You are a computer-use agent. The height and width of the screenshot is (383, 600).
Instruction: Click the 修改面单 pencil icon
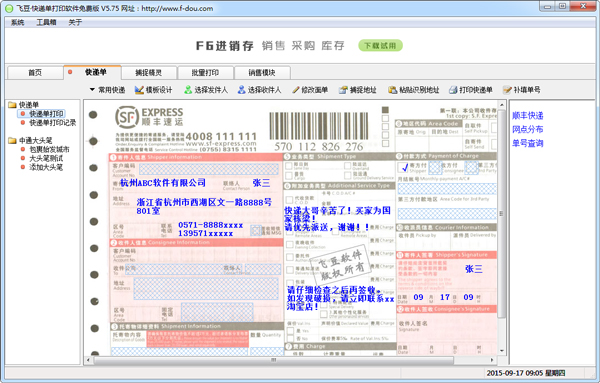pyautogui.click(x=295, y=90)
